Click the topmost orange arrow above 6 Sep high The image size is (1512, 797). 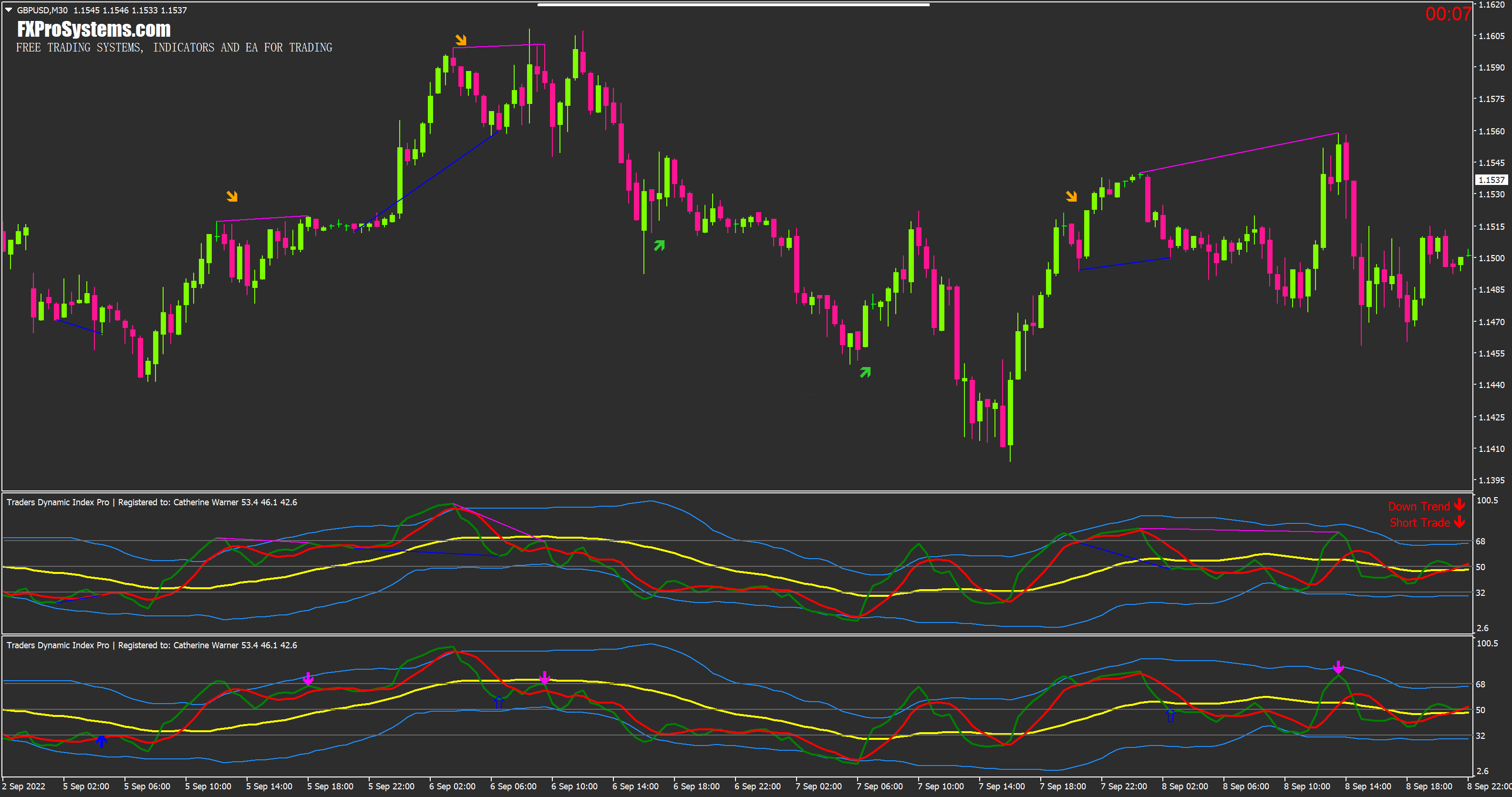(461, 40)
